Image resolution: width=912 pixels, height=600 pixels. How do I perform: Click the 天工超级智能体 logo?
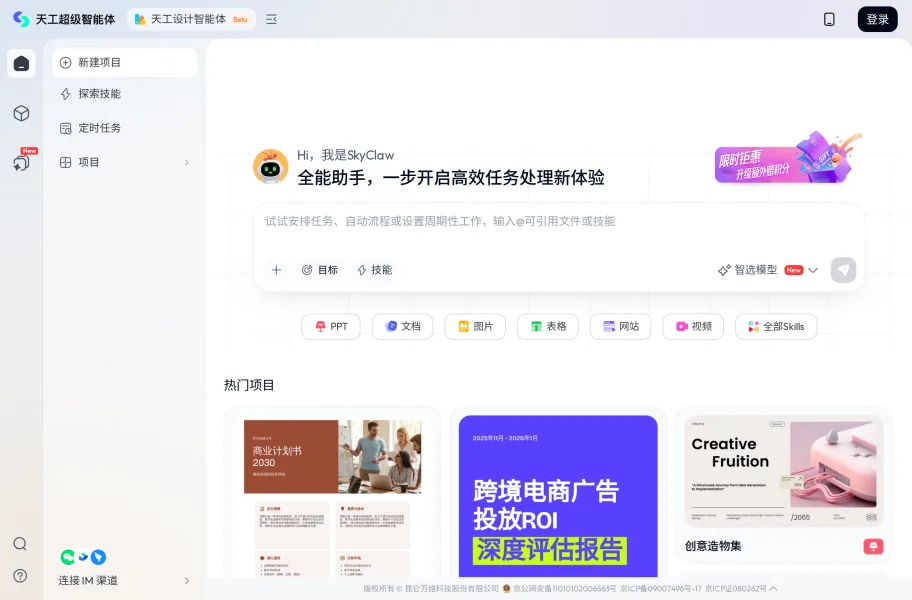[x=64, y=19]
